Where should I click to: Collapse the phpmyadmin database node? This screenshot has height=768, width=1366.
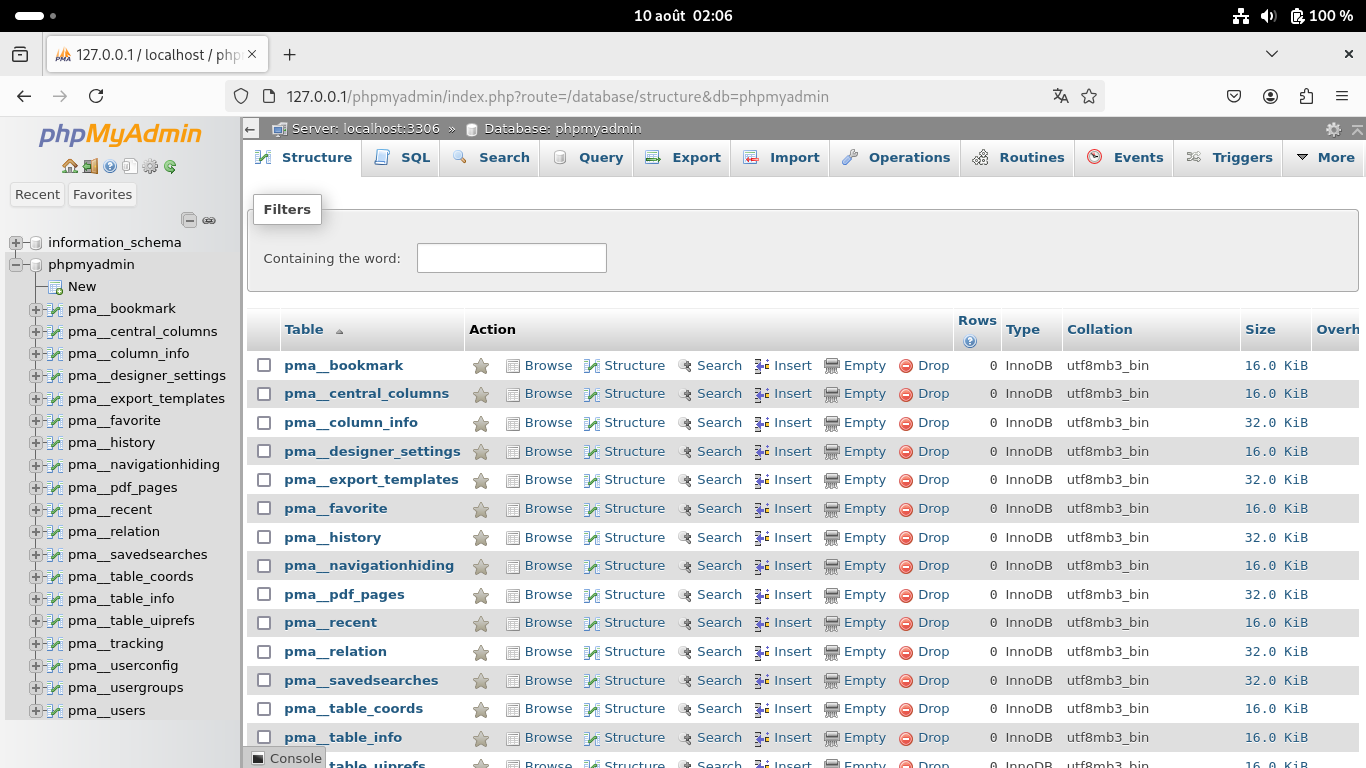click(x=16, y=265)
